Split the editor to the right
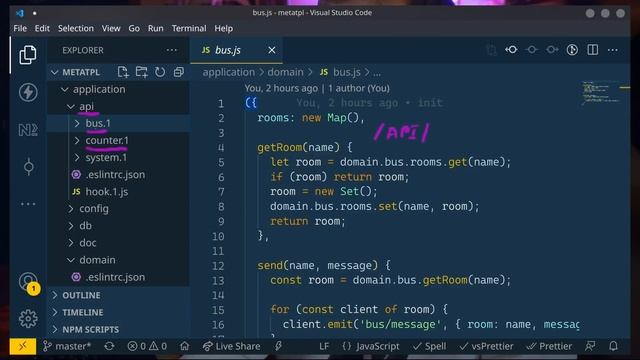The width and height of the screenshot is (640, 360). (x=593, y=50)
